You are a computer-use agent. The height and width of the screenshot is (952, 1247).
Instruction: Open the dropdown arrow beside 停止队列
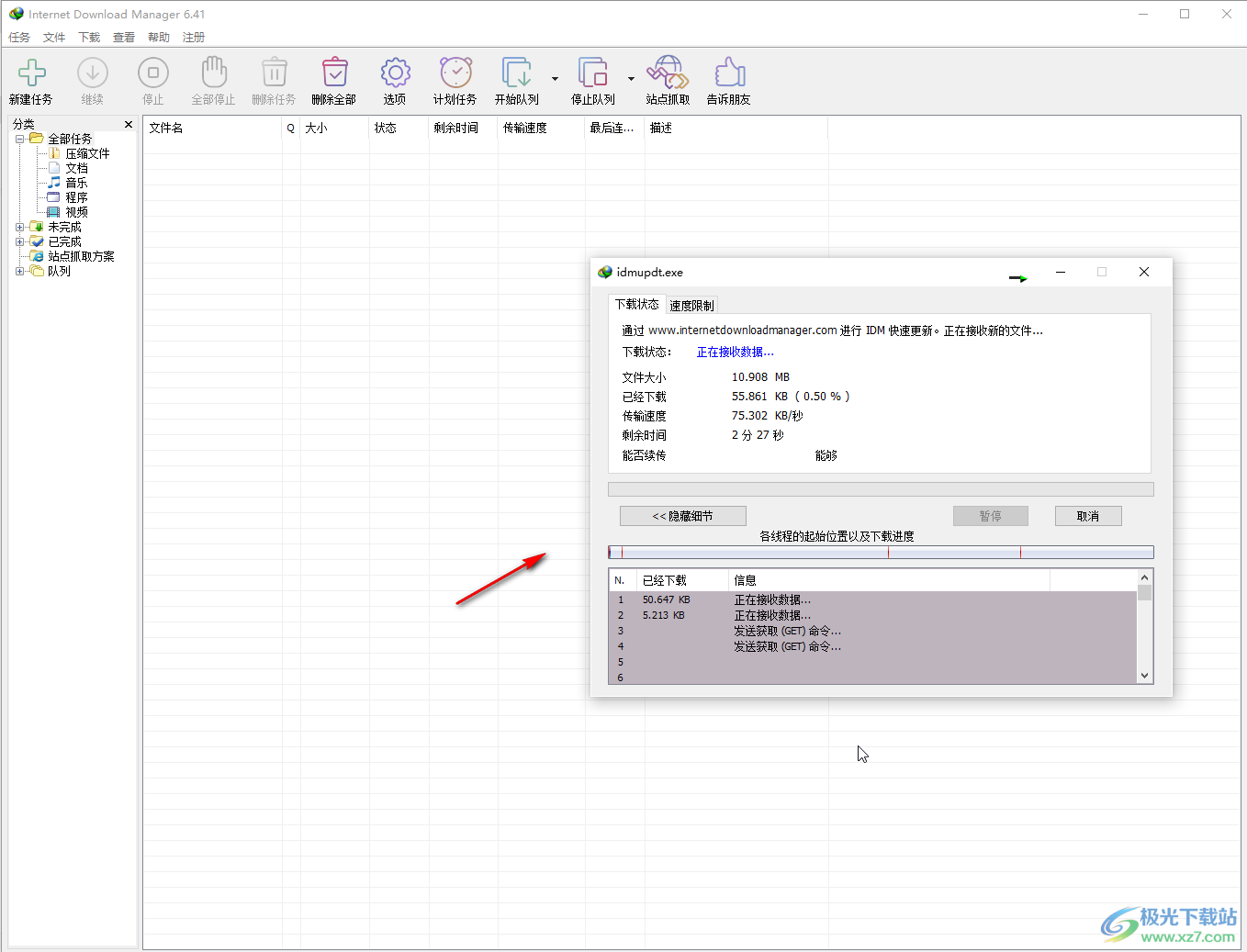pos(631,79)
